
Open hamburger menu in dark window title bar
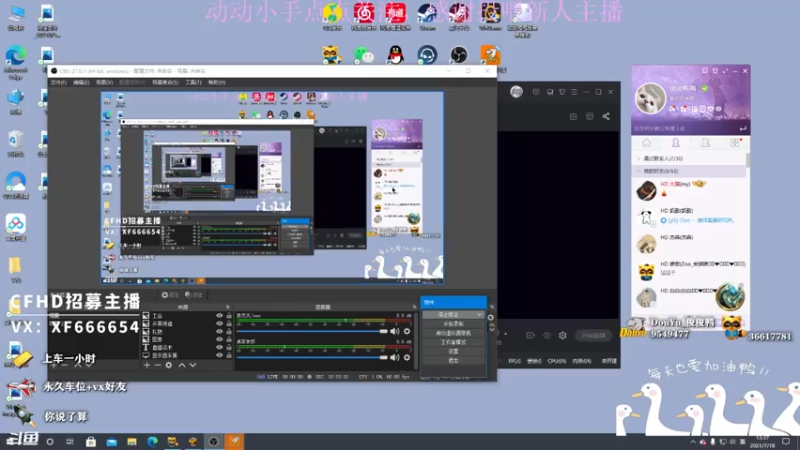(574, 92)
